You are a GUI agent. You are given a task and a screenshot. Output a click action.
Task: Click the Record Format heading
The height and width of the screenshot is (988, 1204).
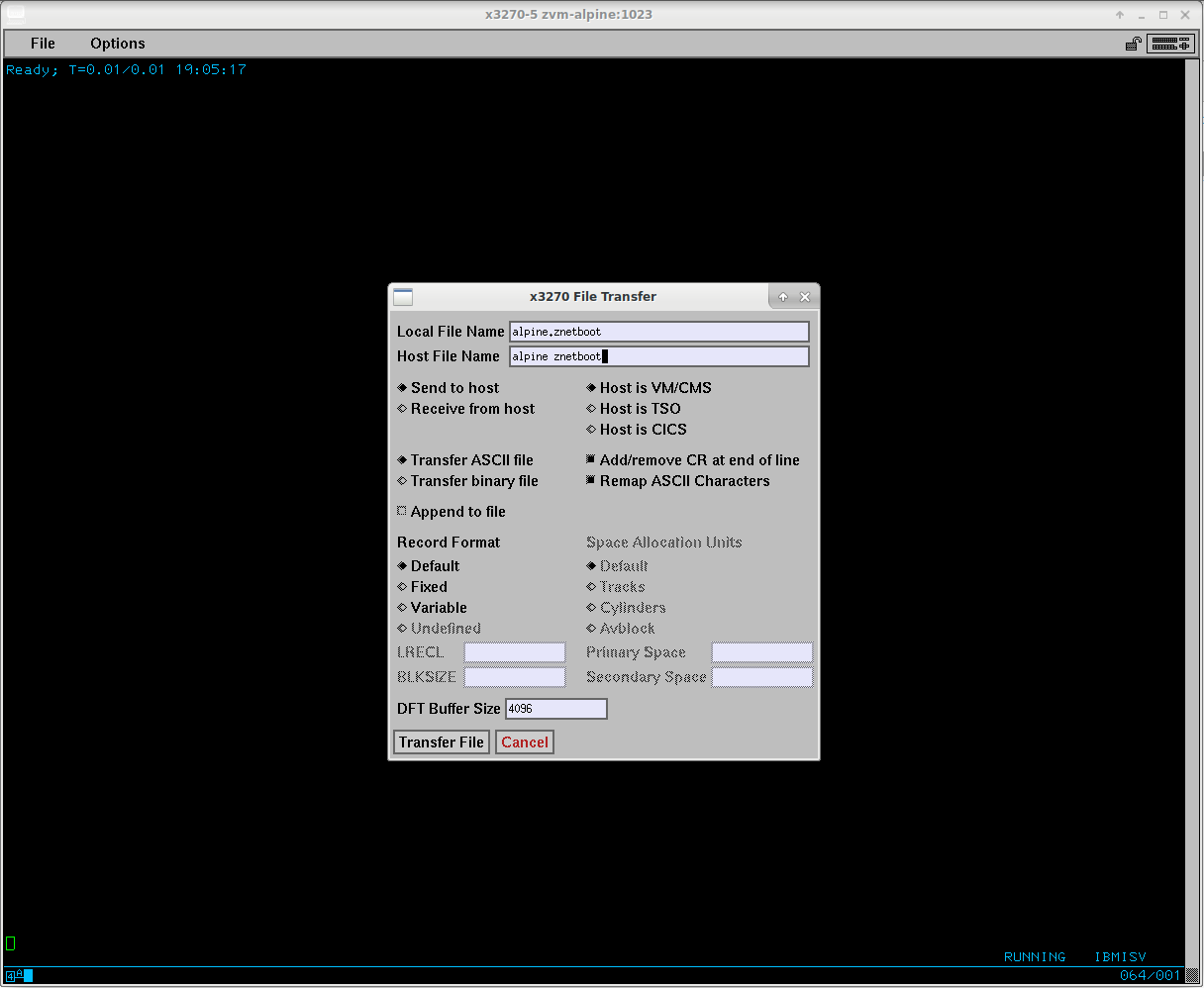[x=449, y=543]
